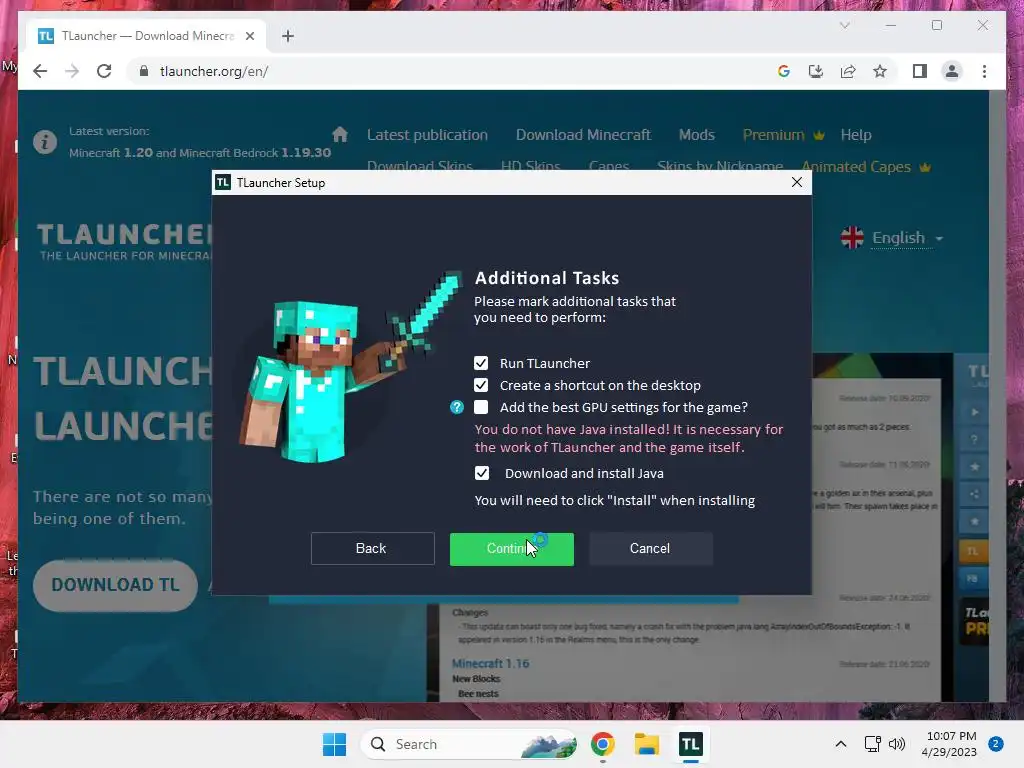Screen dimensions: 1024x768
Task: Open File Explorer from taskbar
Action: pyautogui.click(x=647, y=744)
